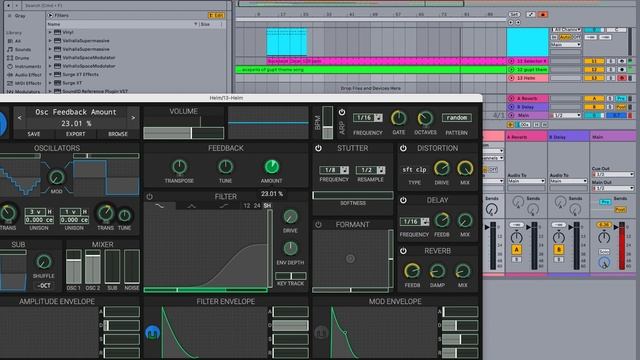This screenshot has width=640, height=360.
Task: Toggle the B Delay track activator button
Action: [558, 249]
